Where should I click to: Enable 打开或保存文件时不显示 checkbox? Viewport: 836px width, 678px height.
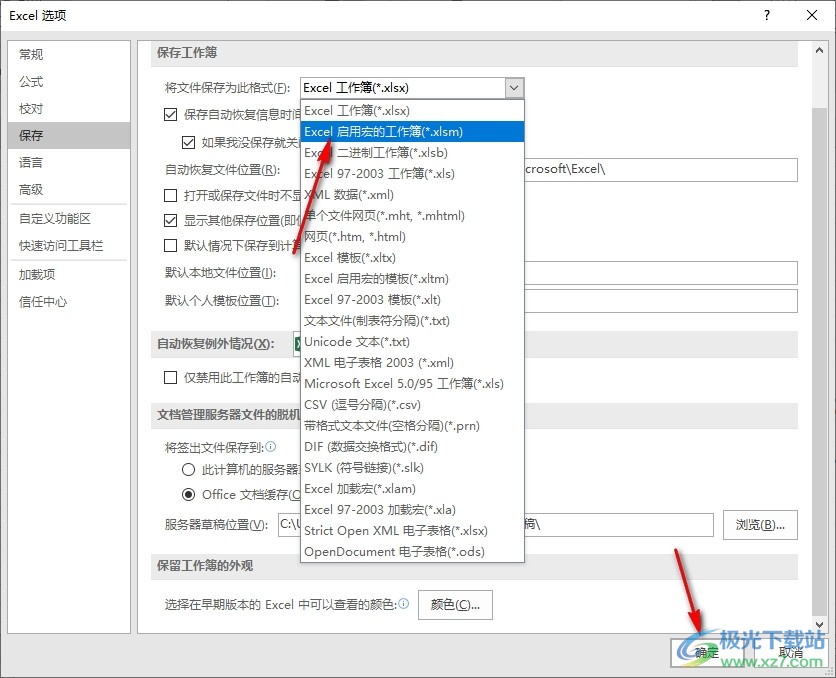(171, 196)
